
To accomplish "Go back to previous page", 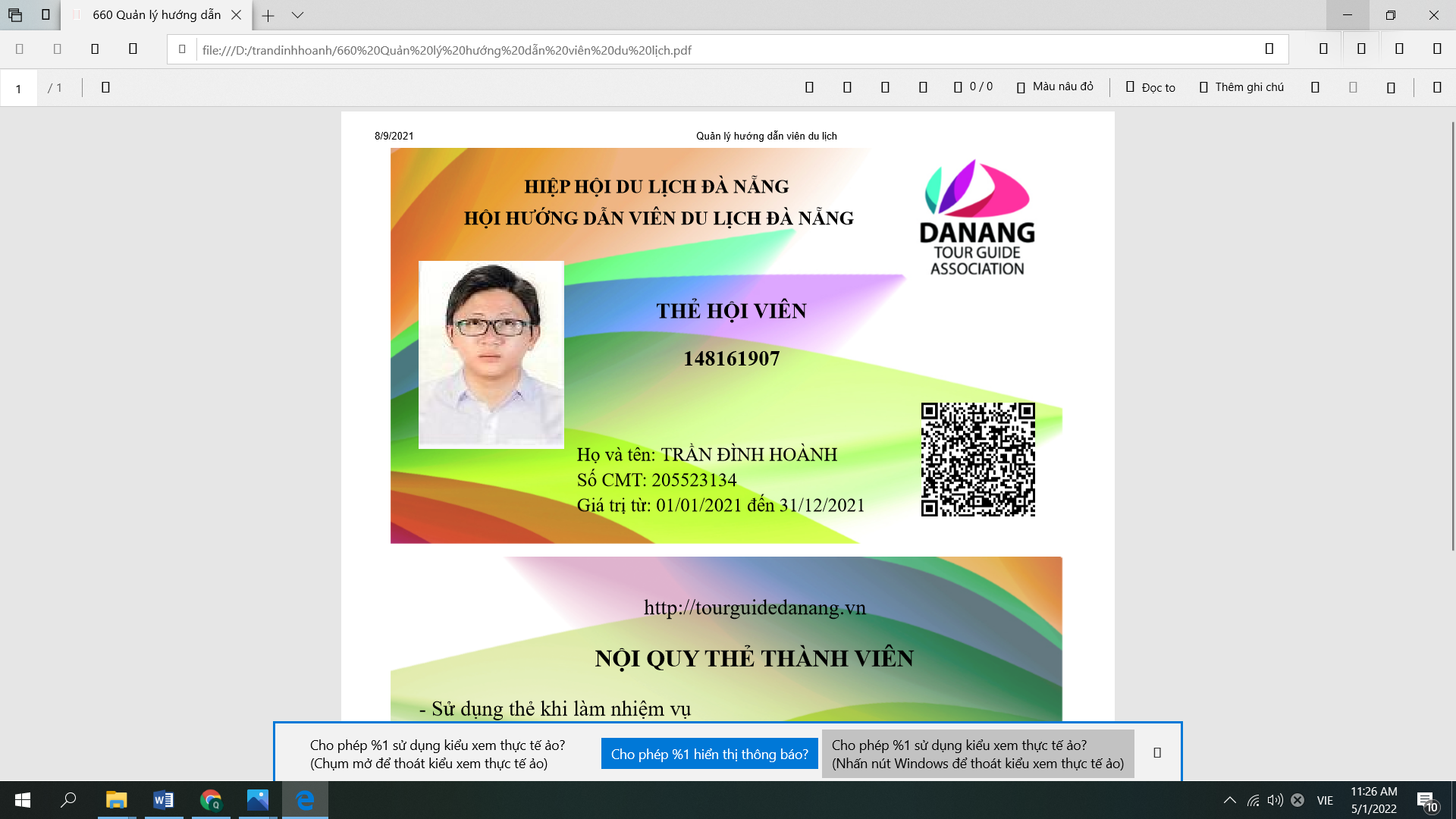I will click(20, 49).
